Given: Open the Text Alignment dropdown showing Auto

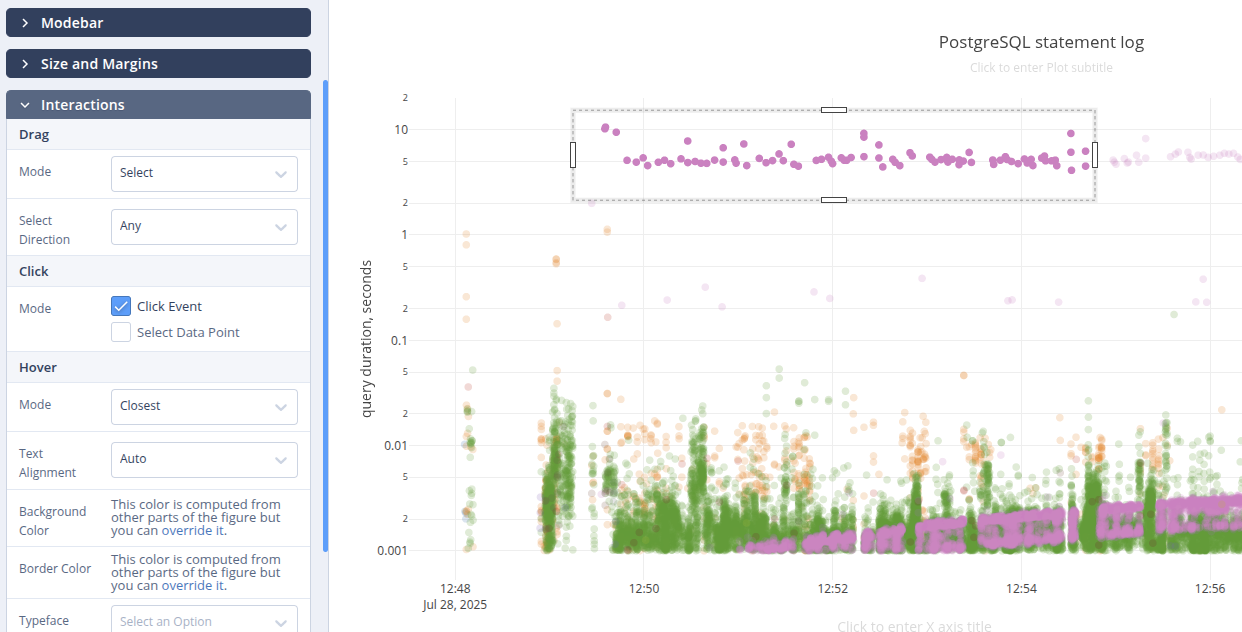Looking at the screenshot, I should click(x=204, y=459).
